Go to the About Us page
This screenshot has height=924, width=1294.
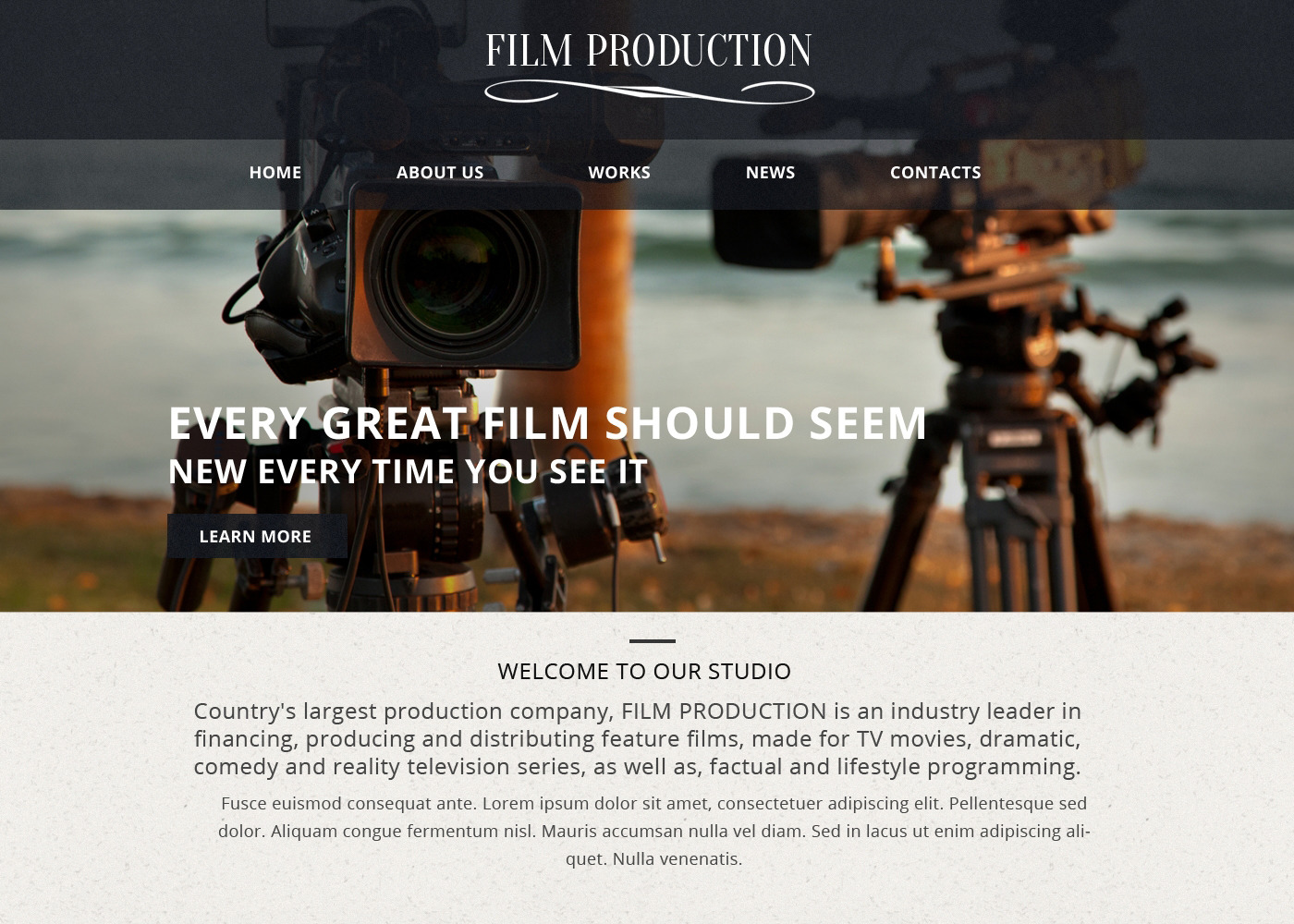440,173
